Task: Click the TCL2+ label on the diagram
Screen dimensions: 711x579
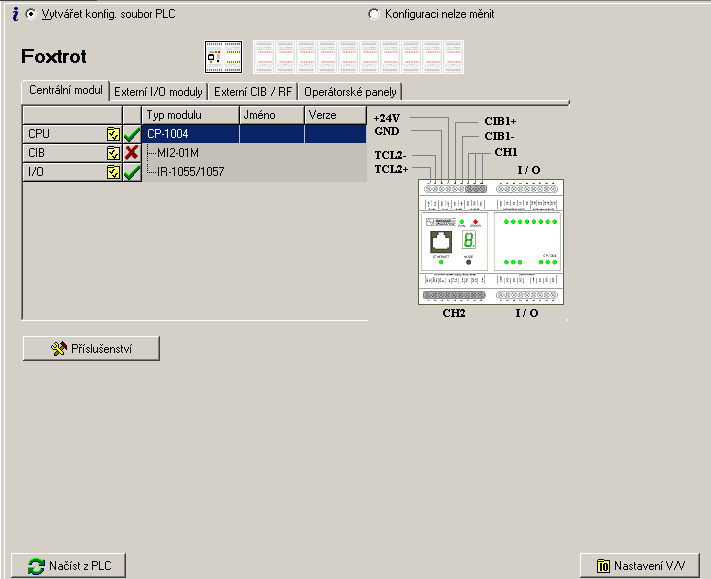Action: 391,169
